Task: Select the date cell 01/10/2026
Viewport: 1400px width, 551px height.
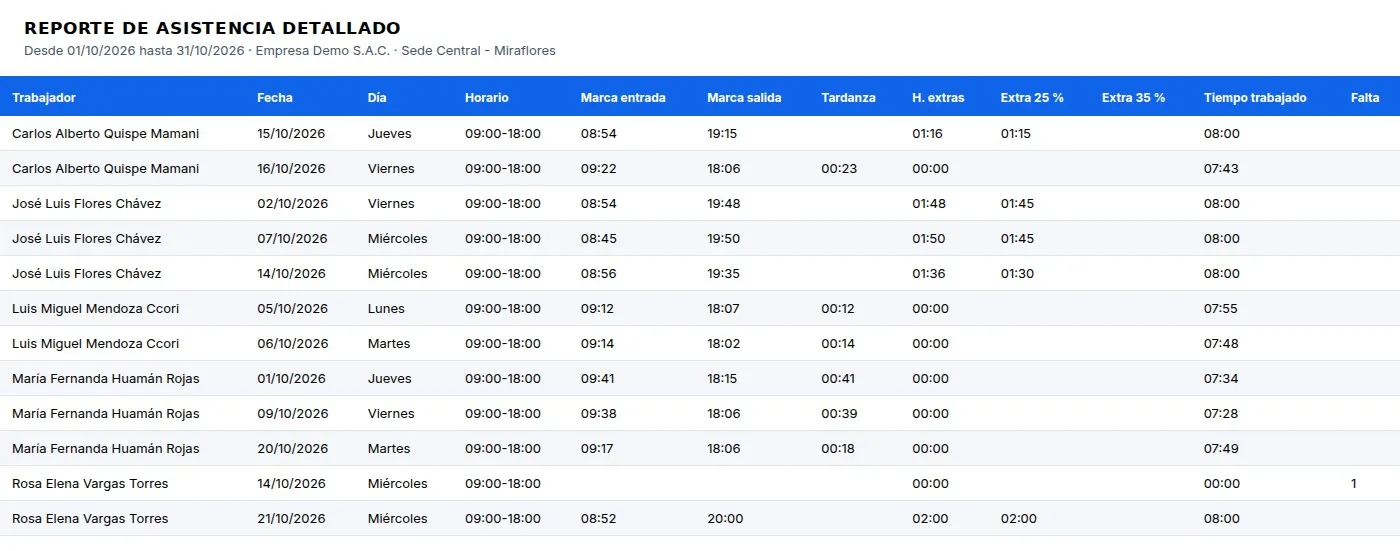Action: coord(291,379)
